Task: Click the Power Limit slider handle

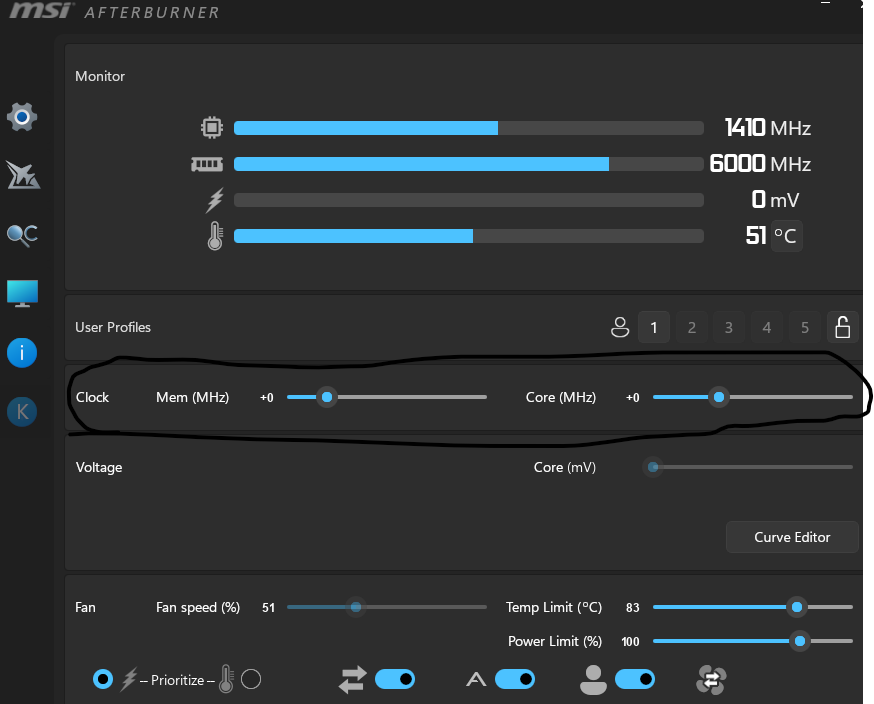Action: click(800, 642)
